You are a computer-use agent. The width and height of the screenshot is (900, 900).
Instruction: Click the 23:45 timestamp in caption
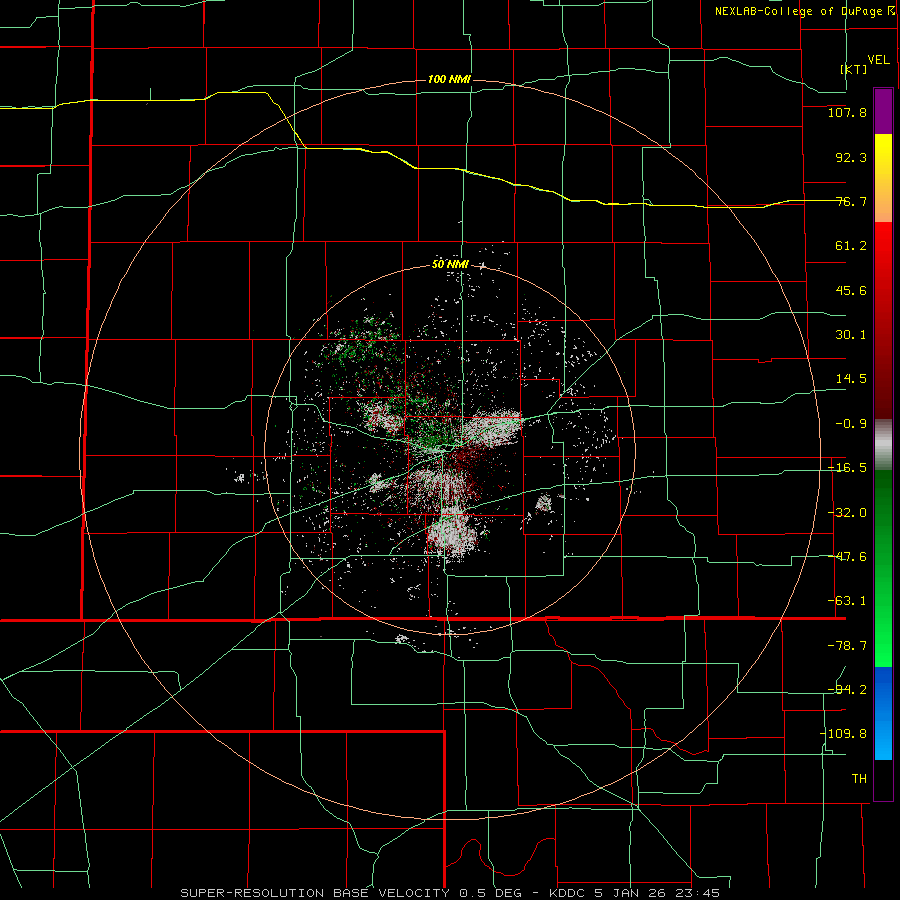coord(696,893)
